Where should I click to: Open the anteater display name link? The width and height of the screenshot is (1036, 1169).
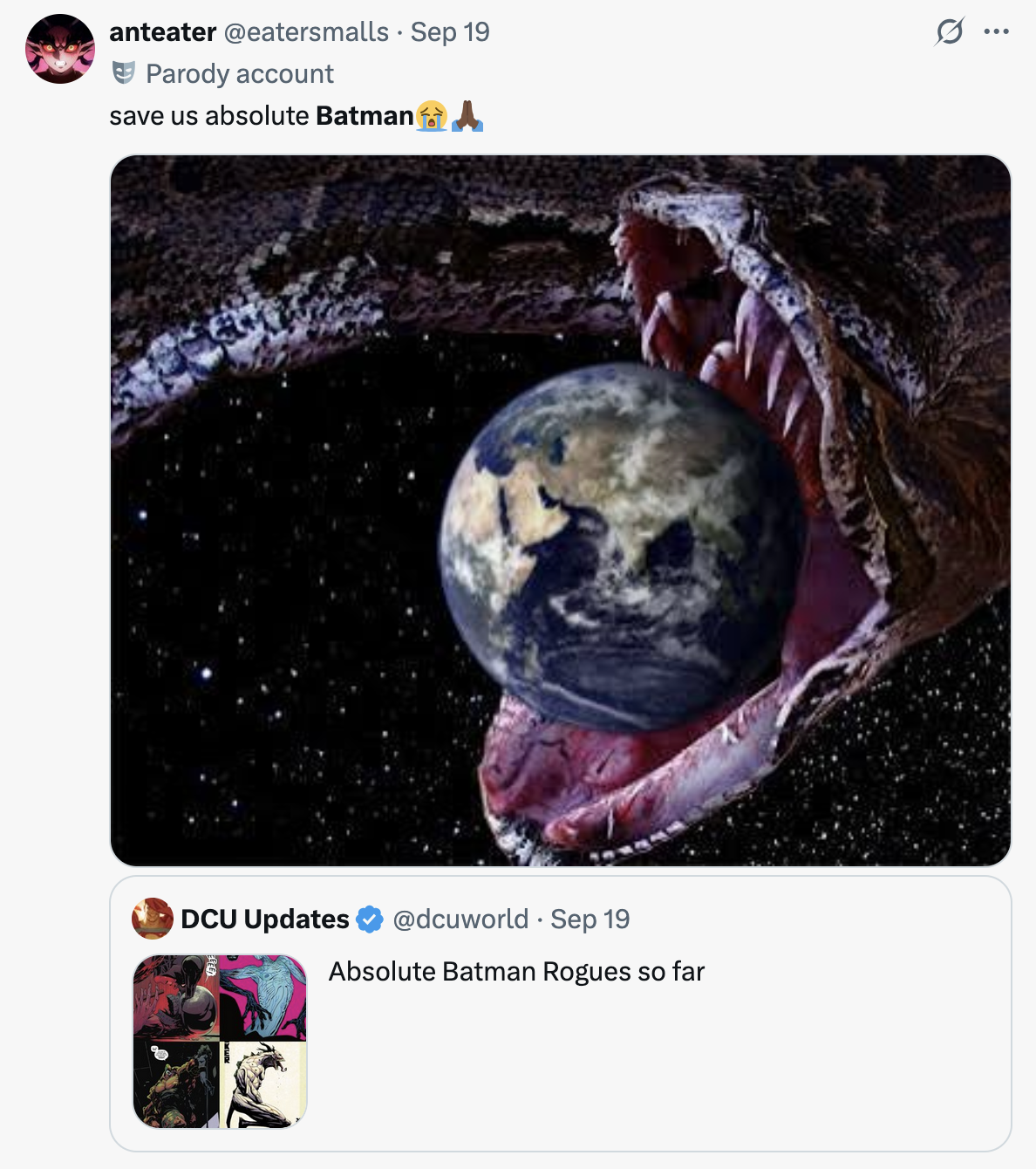click(x=162, y=32)
